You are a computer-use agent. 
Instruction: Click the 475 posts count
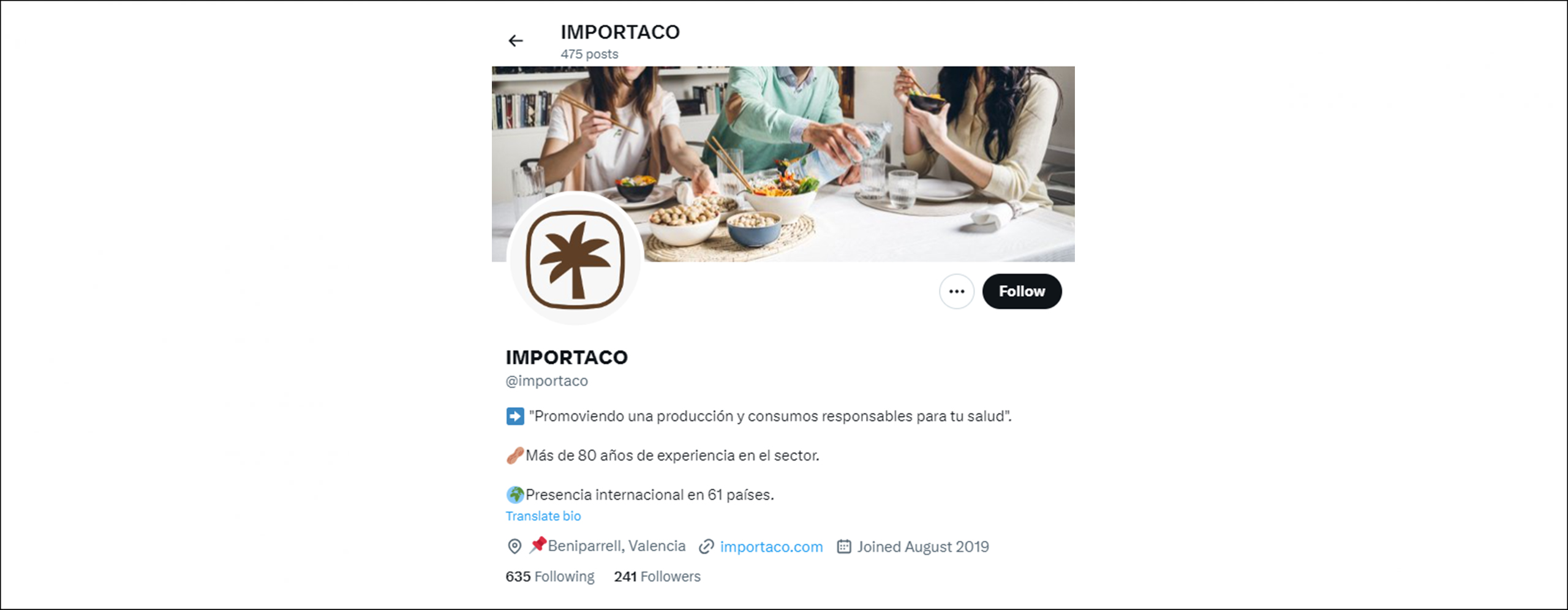(x=589, y=55)
